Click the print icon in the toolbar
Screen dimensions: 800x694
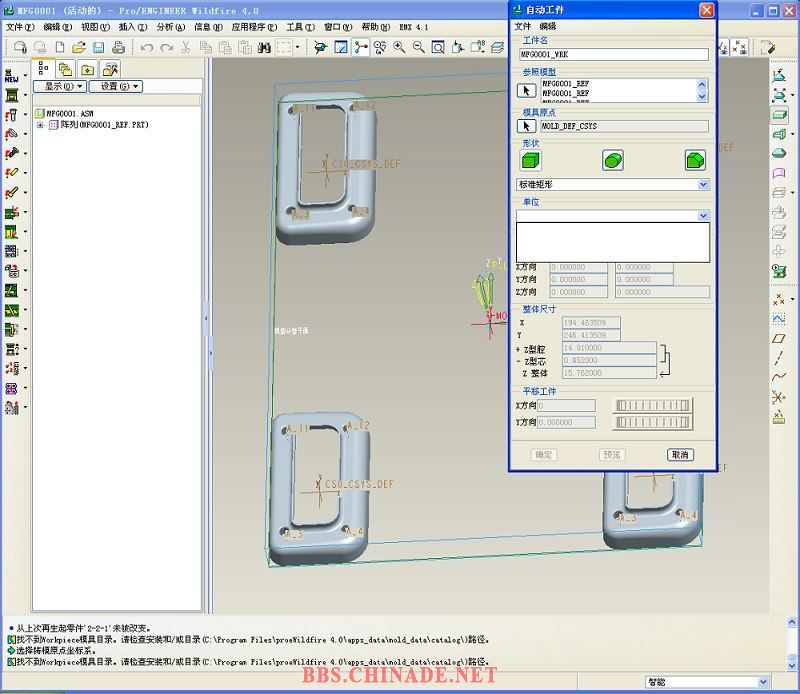(x=118, y=47)
